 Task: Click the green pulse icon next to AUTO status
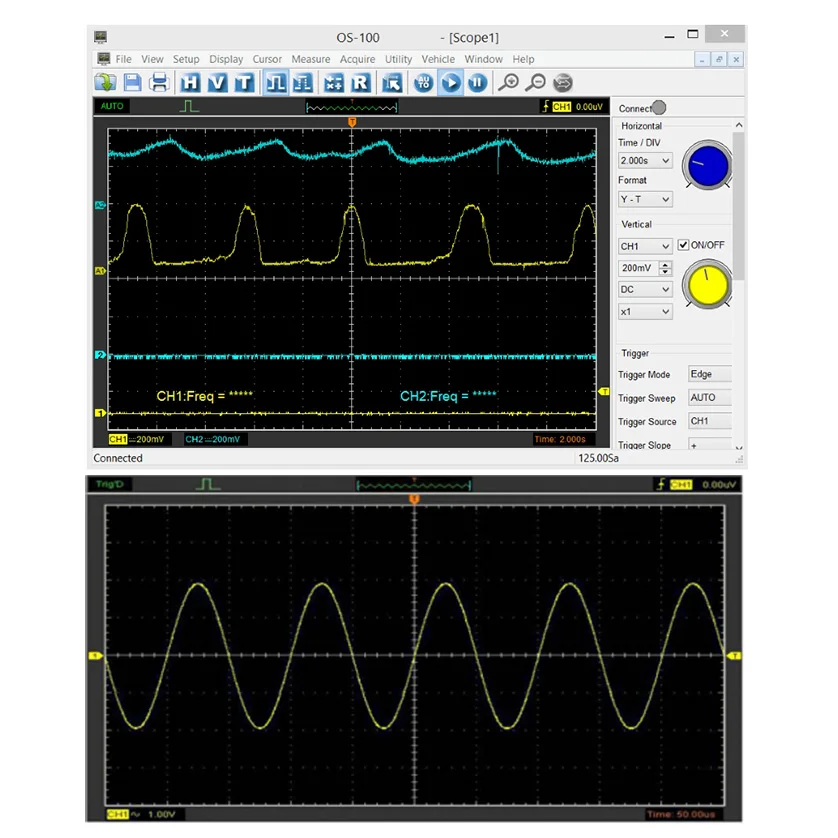point(189,106)
